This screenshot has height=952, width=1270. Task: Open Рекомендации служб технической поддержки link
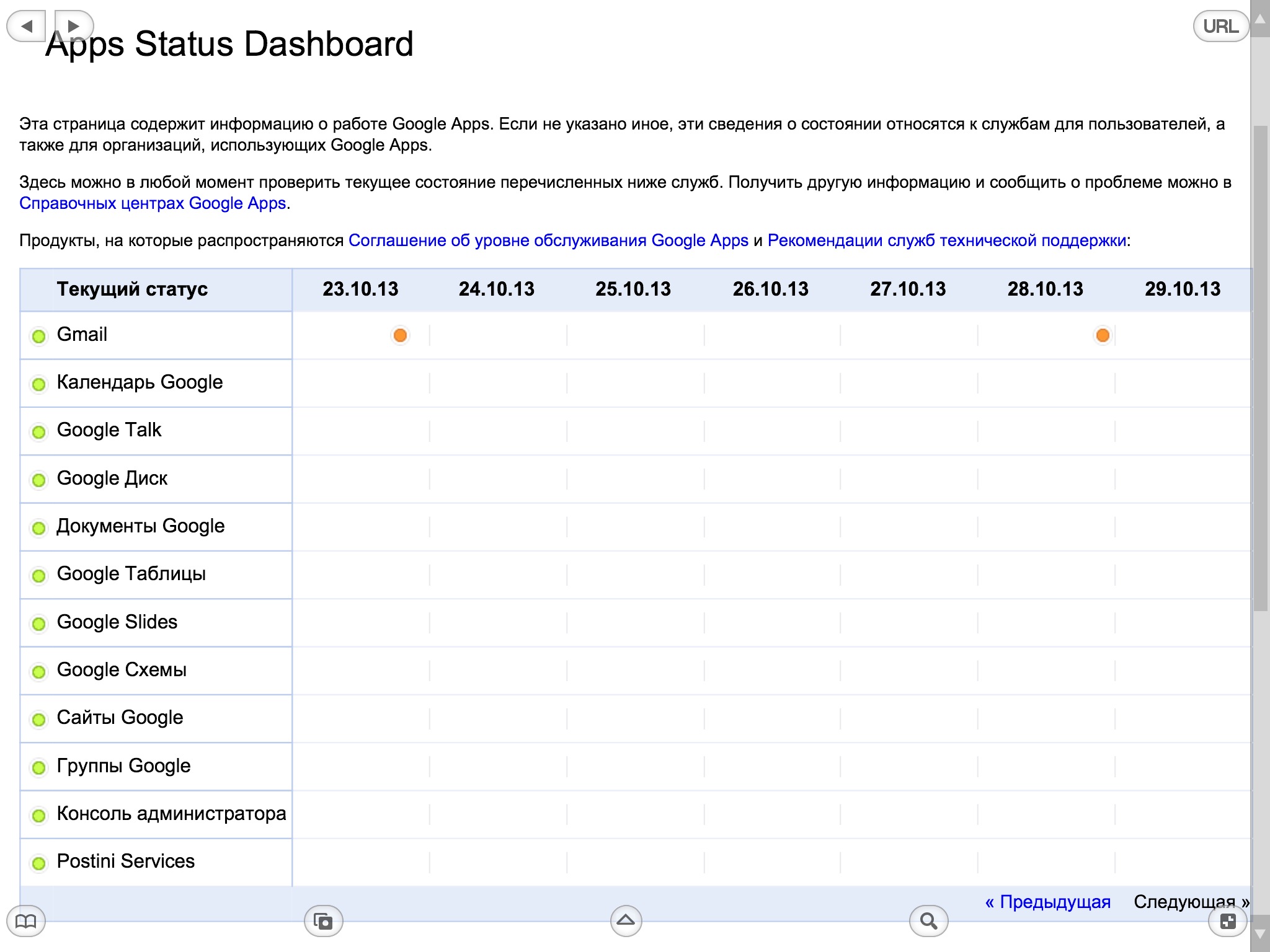click(x=947, y=240)
